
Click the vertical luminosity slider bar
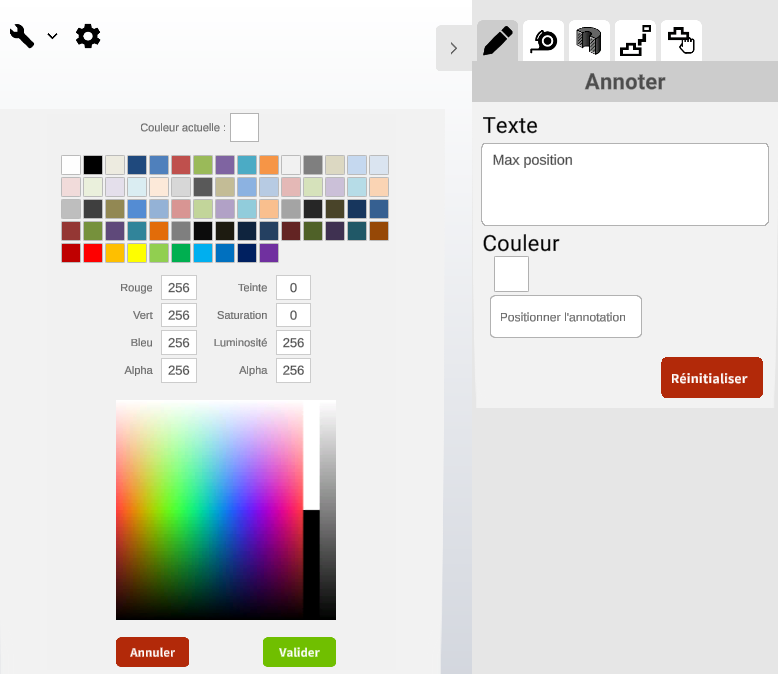[327, 508]
